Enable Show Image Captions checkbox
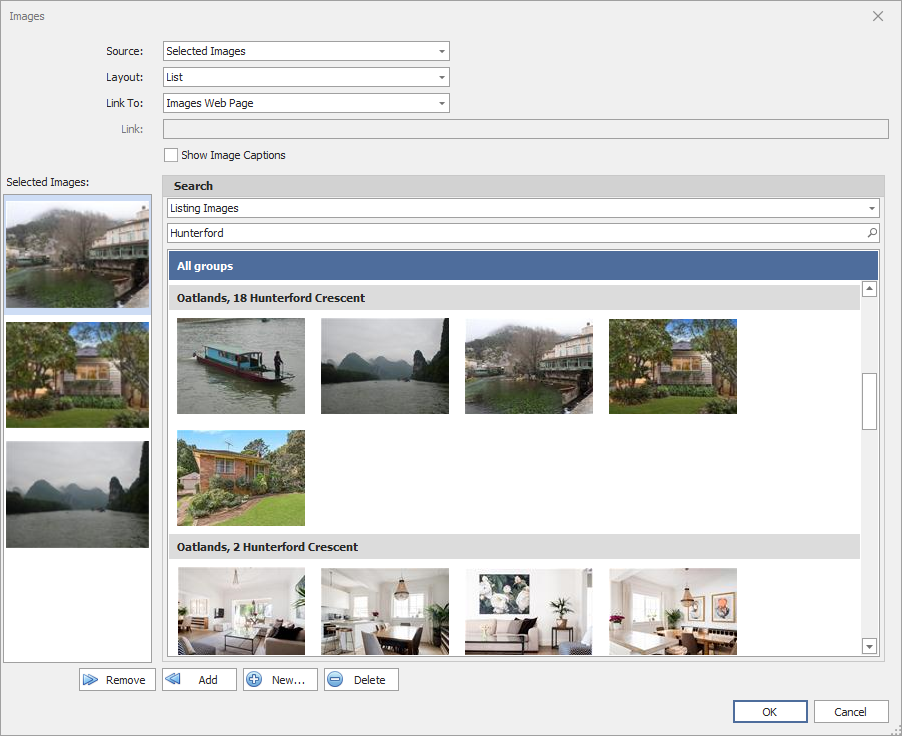 [x=172, y=155]
